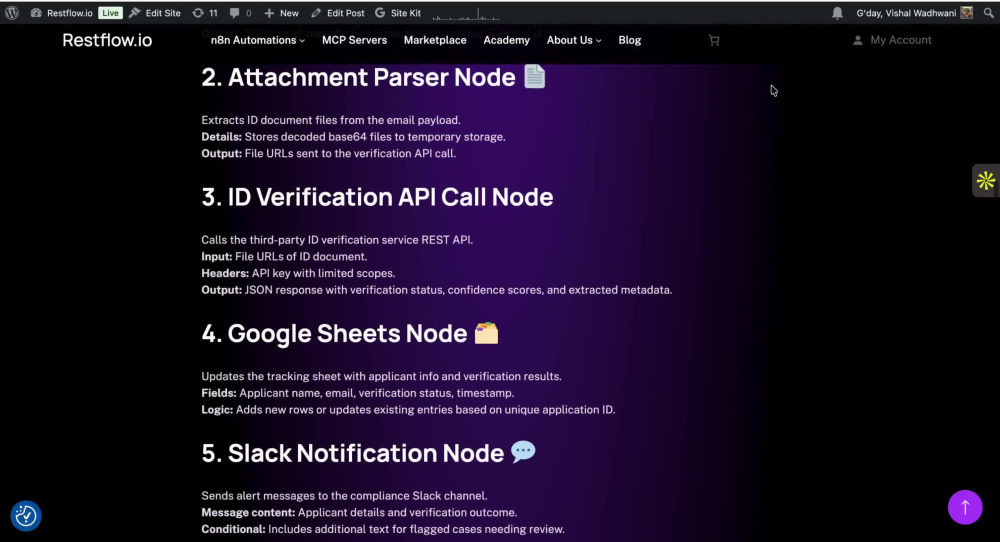
Task: Click the document emoji beside Attachment Parser Node
Action: (x=534, y=77)
